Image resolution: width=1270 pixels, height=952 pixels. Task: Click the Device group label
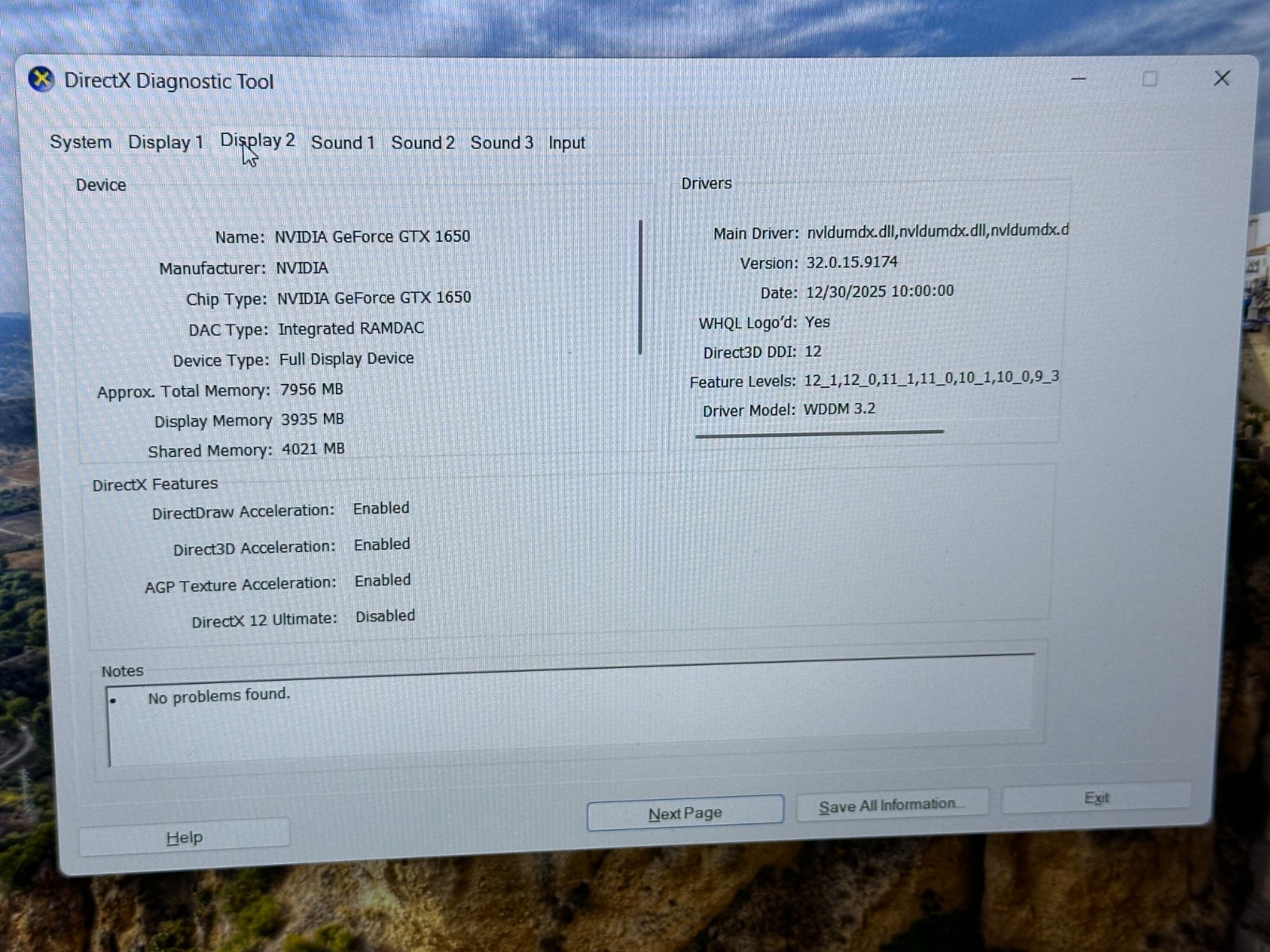coord(101,185)
